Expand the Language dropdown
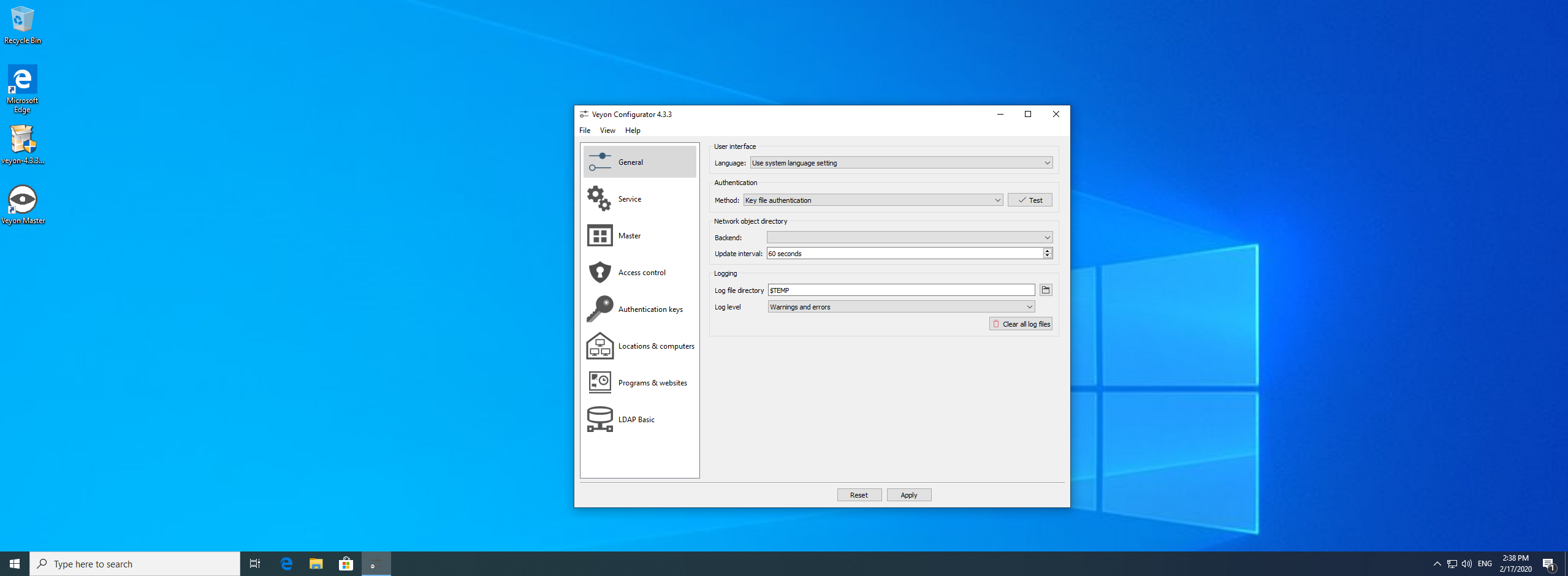Viewport: 1568px width, 576px height. point(902,162)
